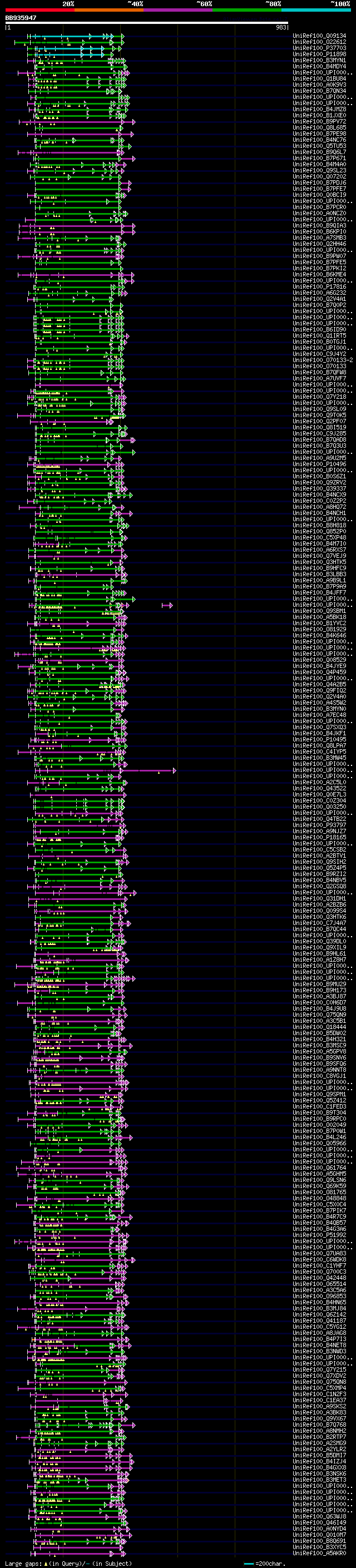Open hit UniRef100_B3MYN1
356x1568 pixels.
pos(319,60)
